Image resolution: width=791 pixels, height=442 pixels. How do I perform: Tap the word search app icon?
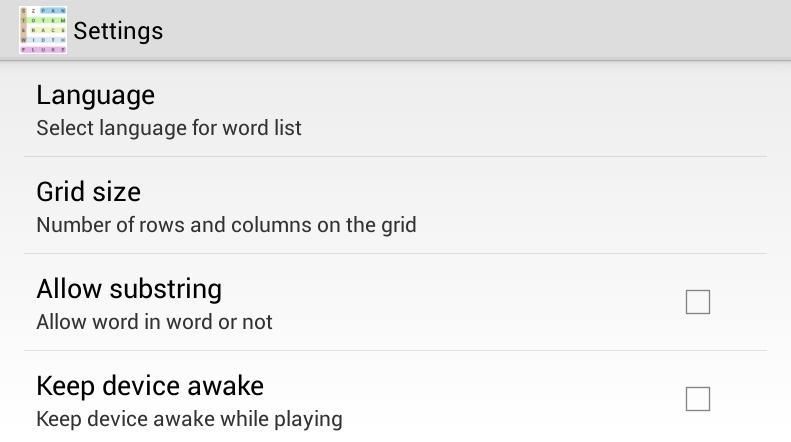pyautogui.click(x=43, y=30)
